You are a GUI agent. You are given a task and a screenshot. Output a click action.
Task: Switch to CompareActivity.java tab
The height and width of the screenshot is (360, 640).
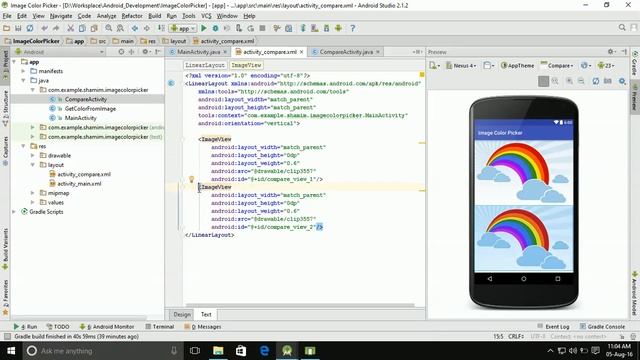[x=346, y=52]
